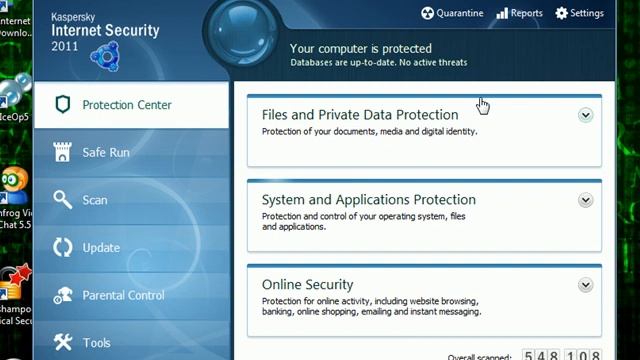Select the Protection Center tab
The width and height of the screenshot is (640, 360).
[x=131, y=105]
